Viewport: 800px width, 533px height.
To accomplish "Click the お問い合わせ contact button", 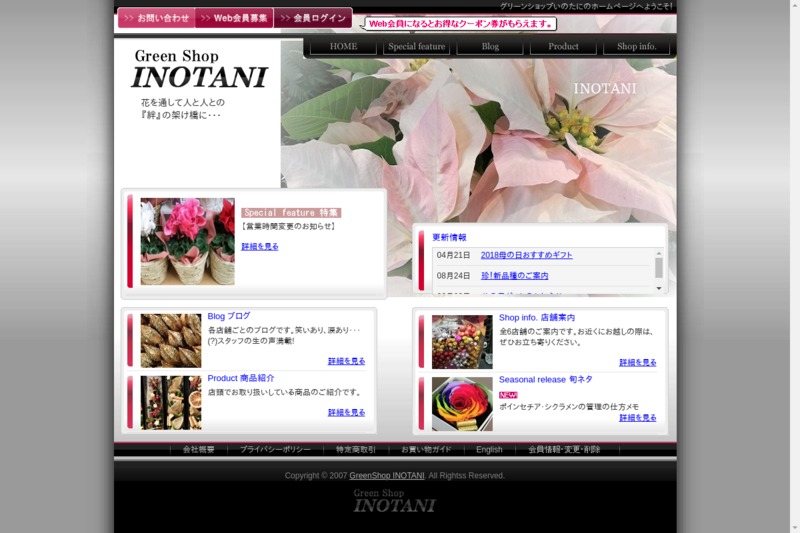I will coord(156,18).
